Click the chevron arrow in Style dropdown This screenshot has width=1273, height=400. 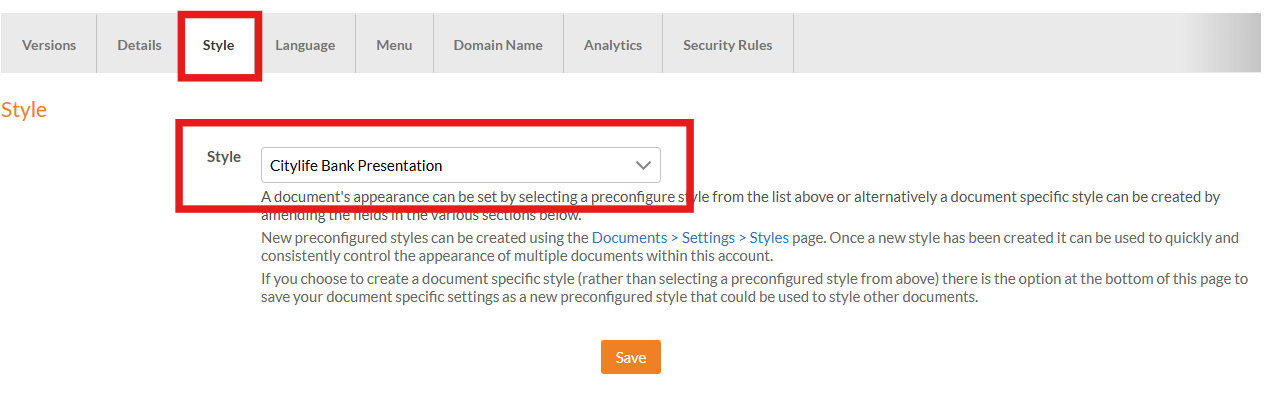click(643, 166)
